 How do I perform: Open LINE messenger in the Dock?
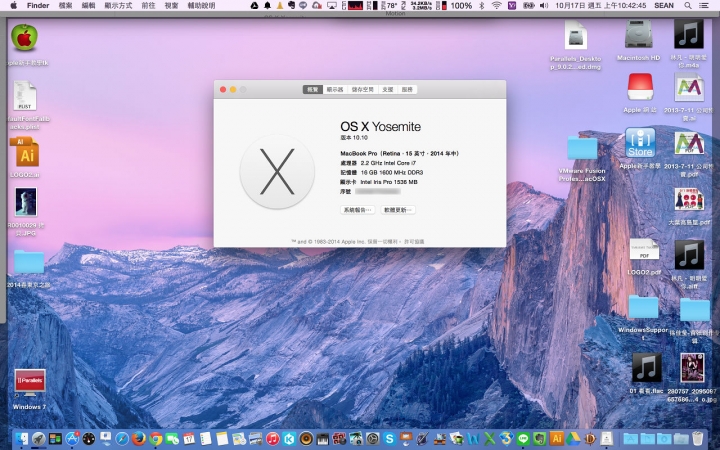pyautogui.click(x=523, y=439)
